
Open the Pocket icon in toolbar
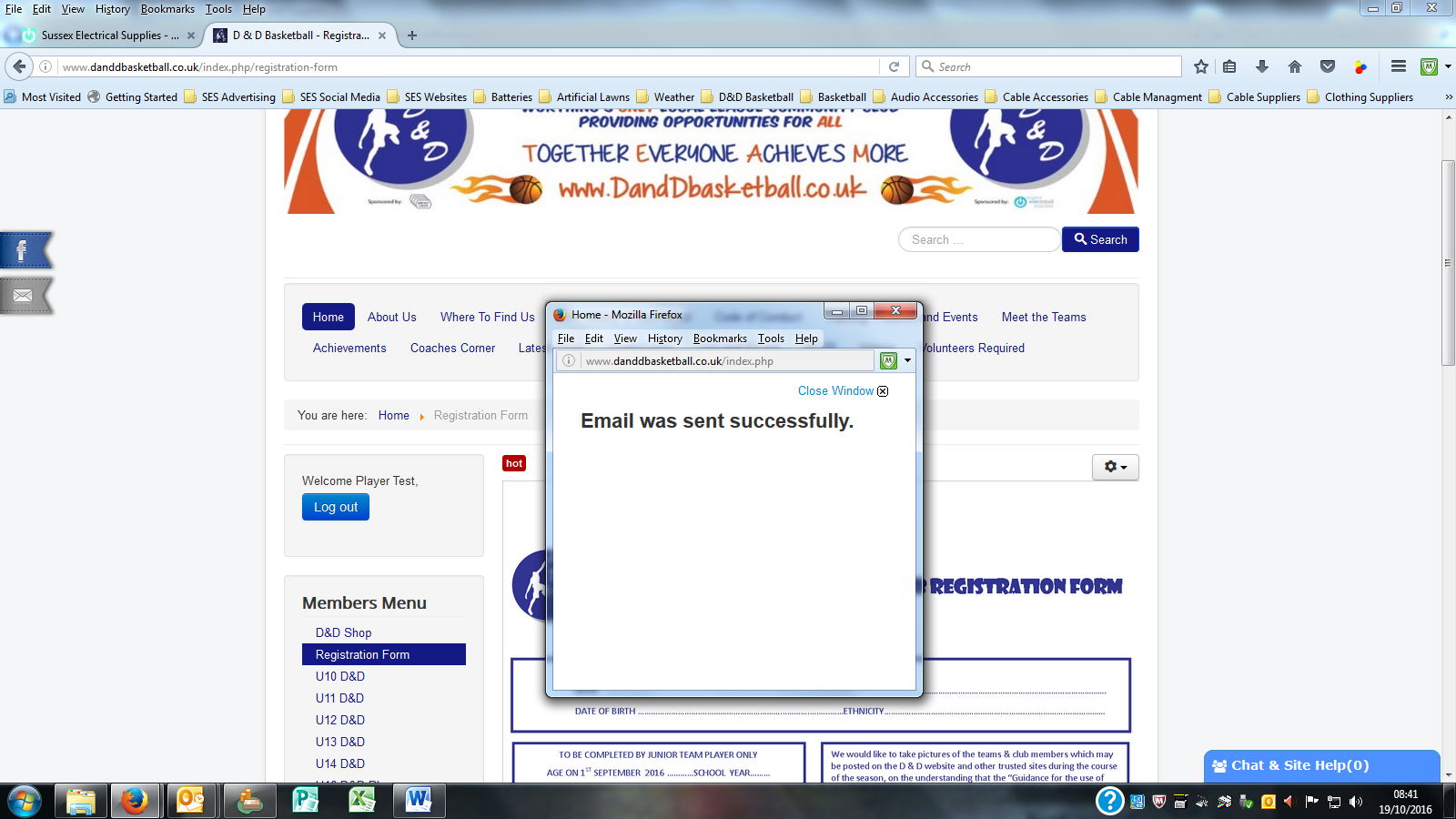(1328, 66)
